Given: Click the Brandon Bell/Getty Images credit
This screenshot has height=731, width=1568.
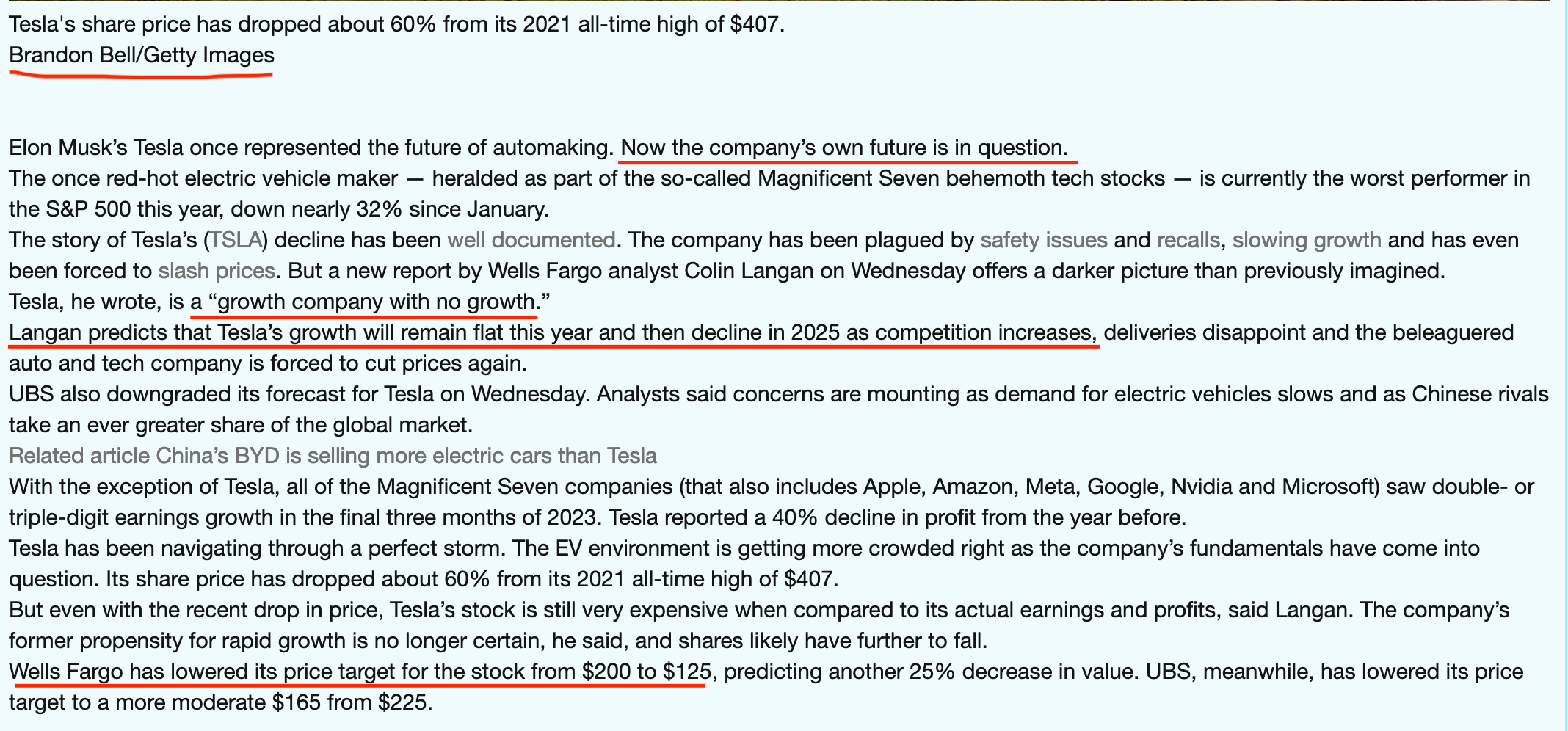Looking at the screenshot, I should pyautogui.click(x=142, y=56).
